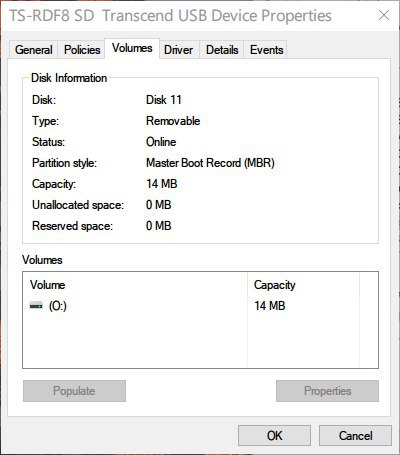Open the Policies tab

[x=82, y=50]
